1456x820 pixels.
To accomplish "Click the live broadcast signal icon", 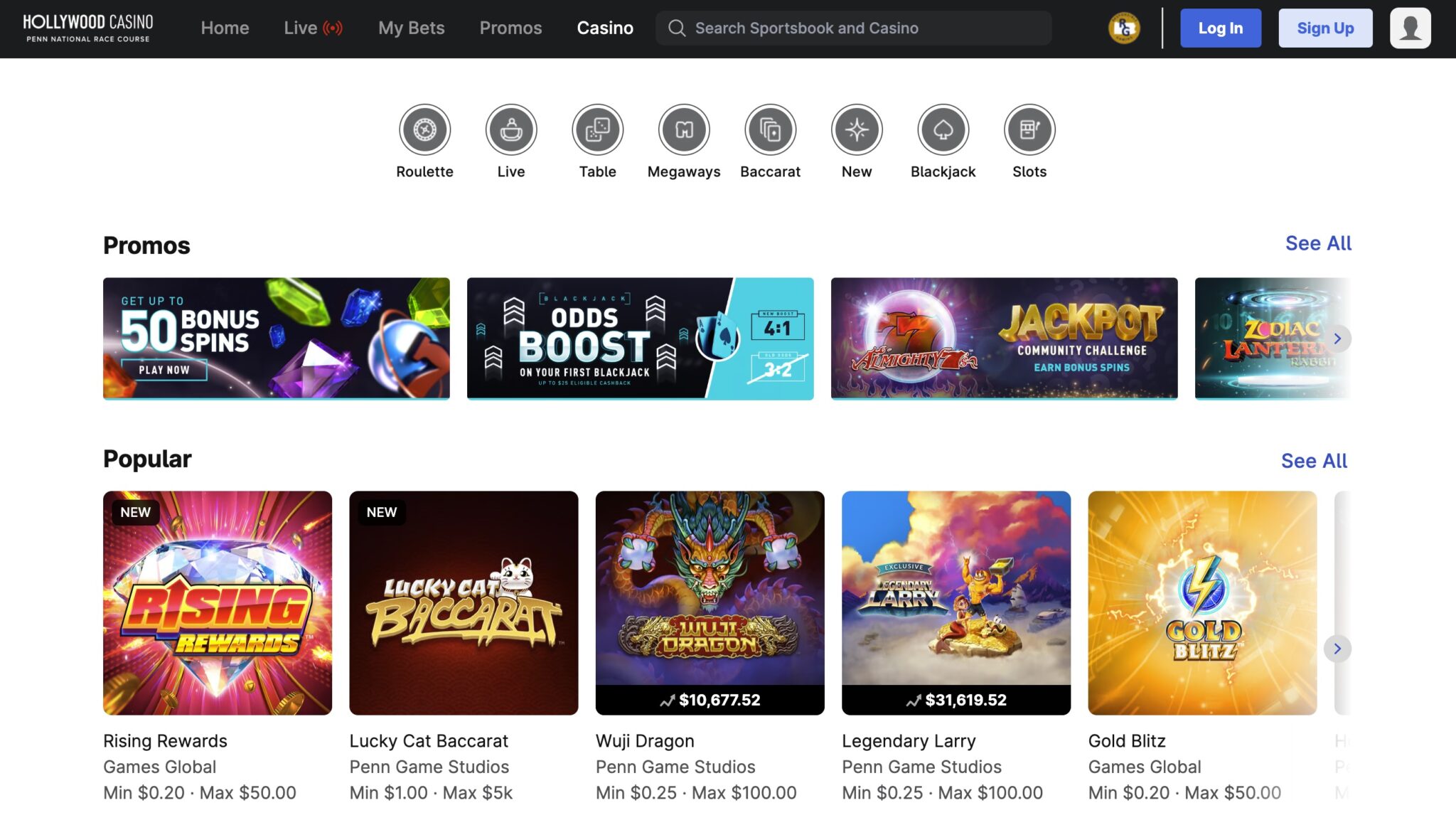I will pyautogui.click(x=333, y=28).
